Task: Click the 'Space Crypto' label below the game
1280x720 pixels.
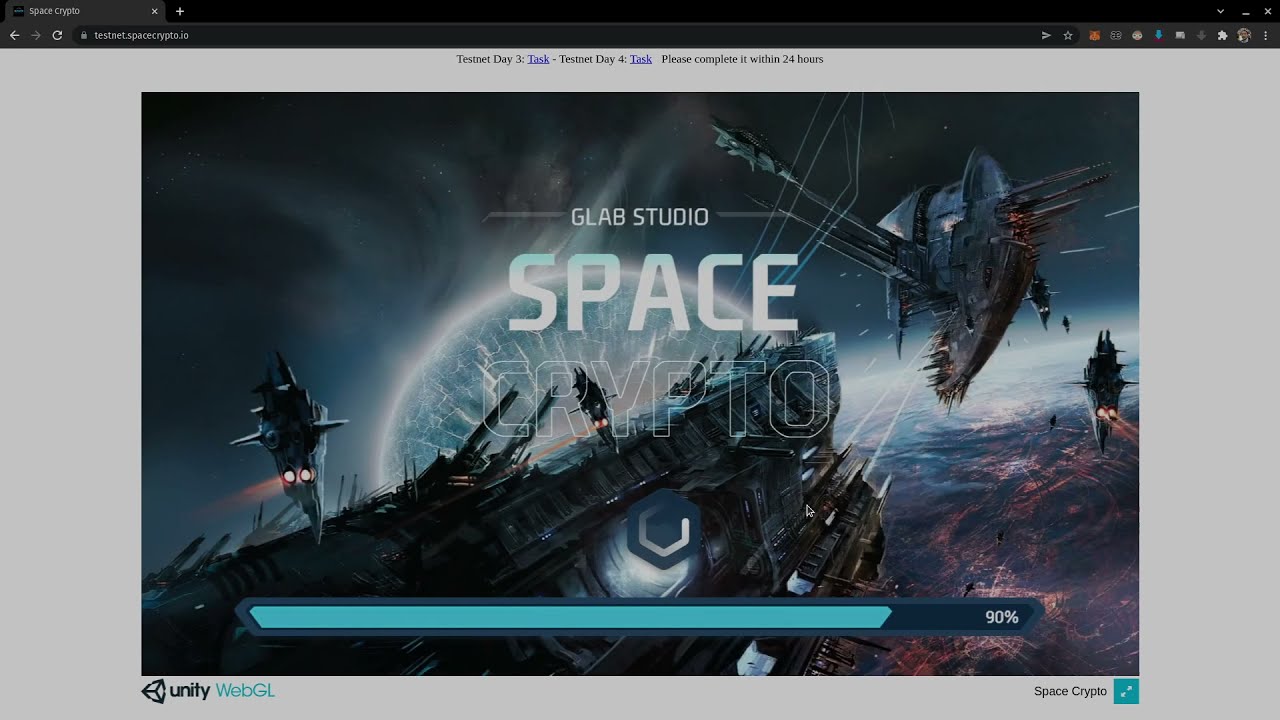Action: pyautogui.click(x=1070, y=691)
